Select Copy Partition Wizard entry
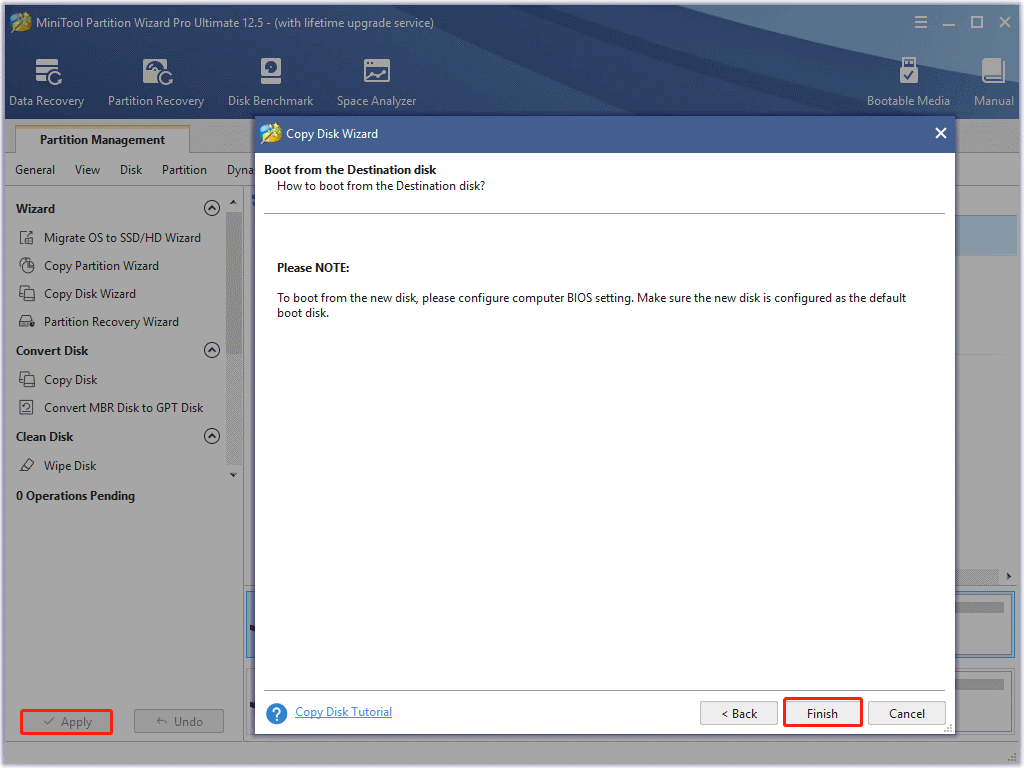Viewport: 1027px width, 770px height. 102,266
